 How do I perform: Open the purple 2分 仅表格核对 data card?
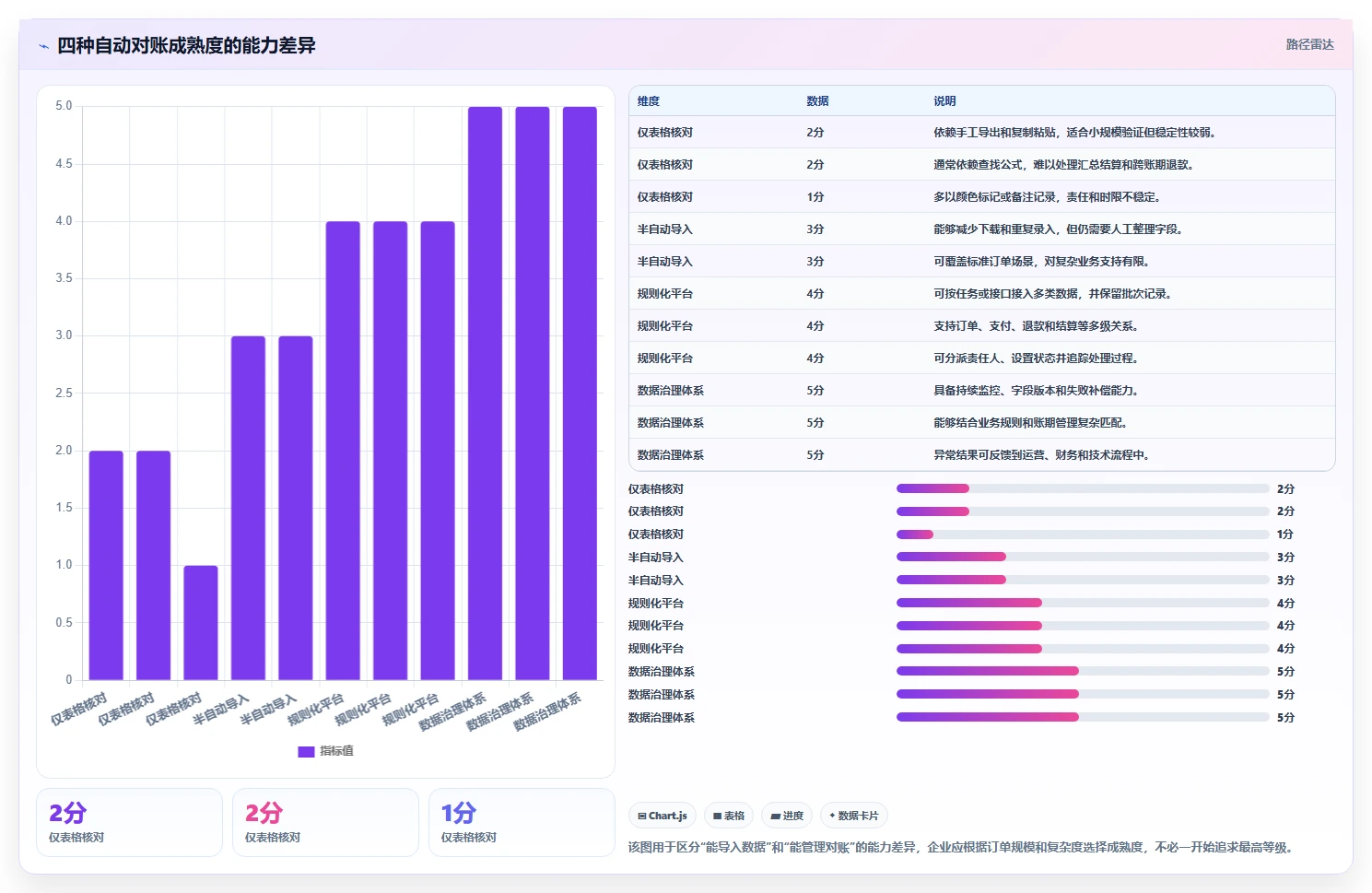[129, 823]
